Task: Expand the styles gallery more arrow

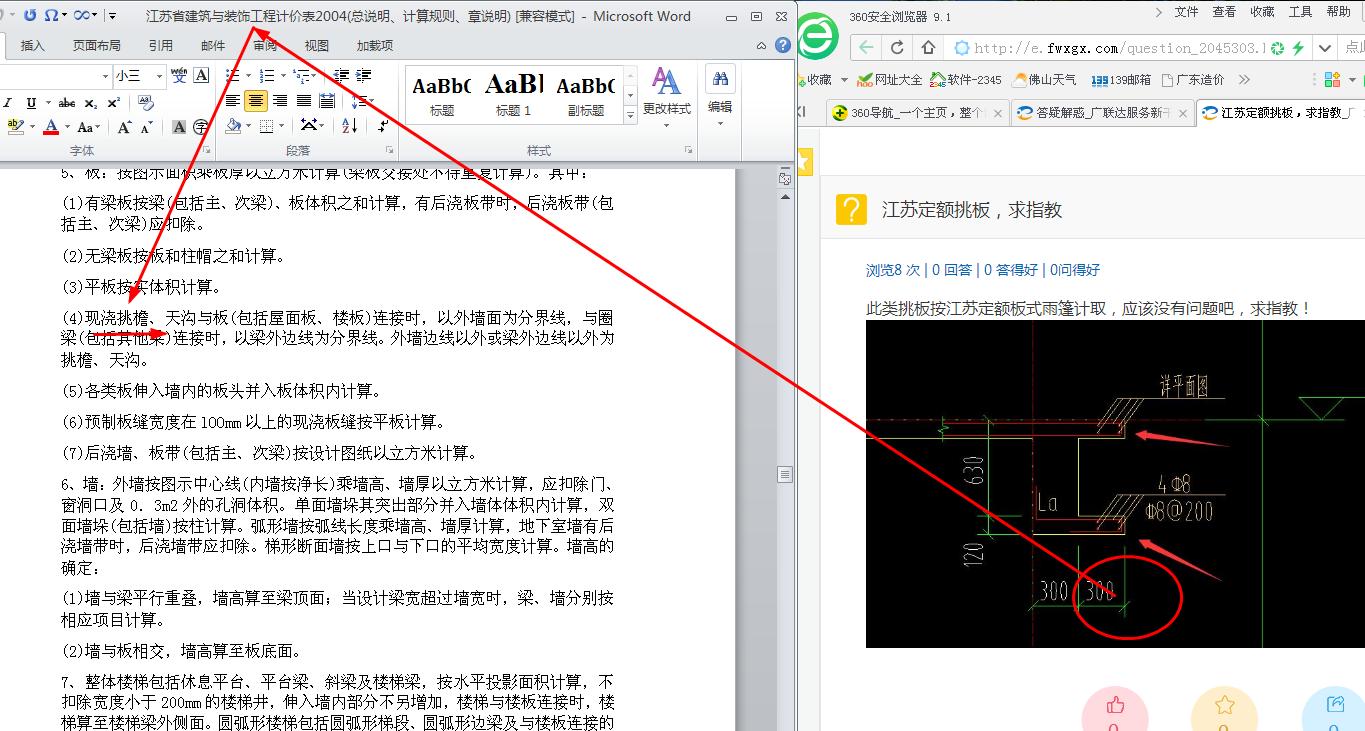Action: 630,116
